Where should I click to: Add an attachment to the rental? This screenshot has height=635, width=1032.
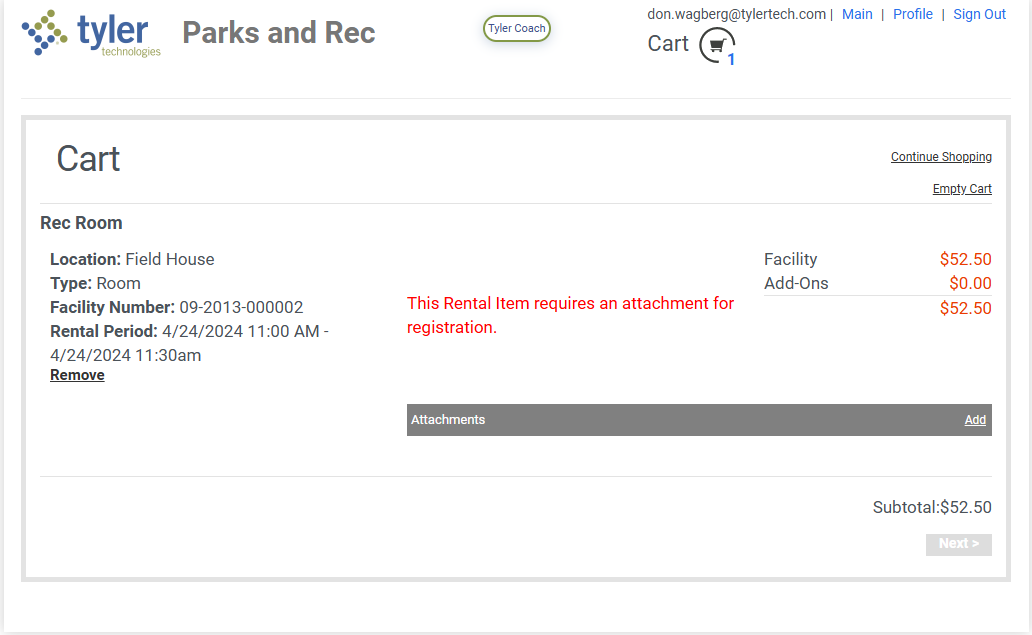[975, 420]
